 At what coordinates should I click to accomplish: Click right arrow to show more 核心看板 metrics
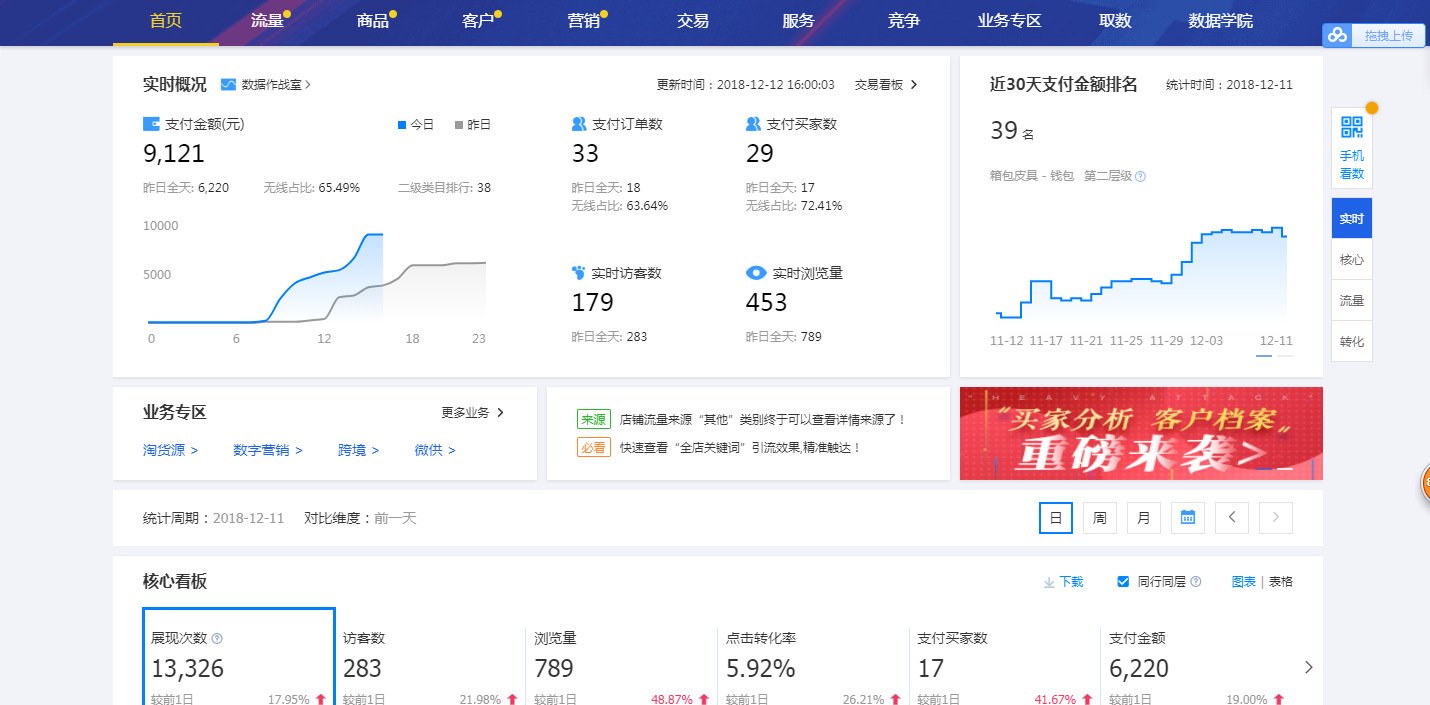coord(1310,668)
